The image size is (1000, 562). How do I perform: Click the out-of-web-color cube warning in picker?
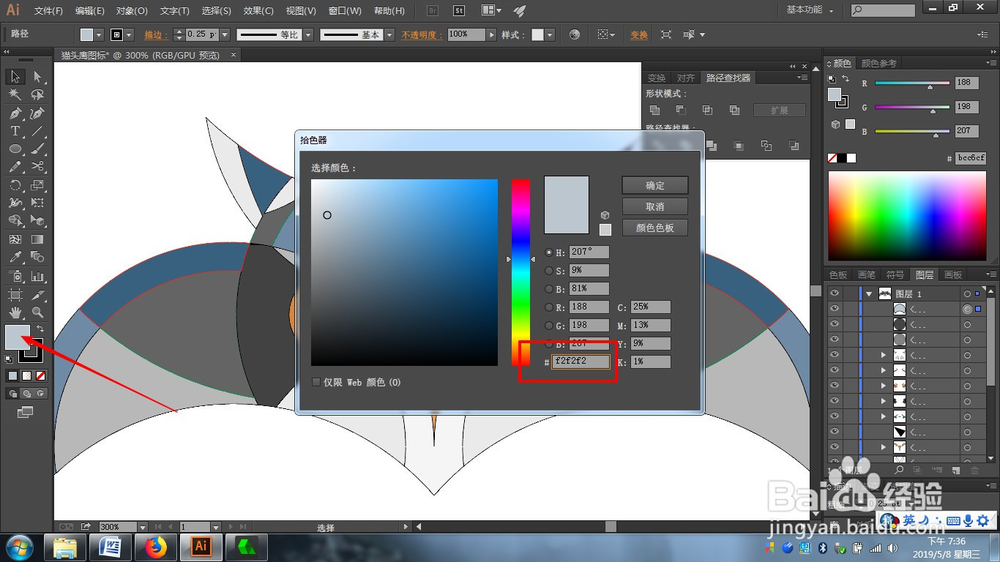[605, 216]
